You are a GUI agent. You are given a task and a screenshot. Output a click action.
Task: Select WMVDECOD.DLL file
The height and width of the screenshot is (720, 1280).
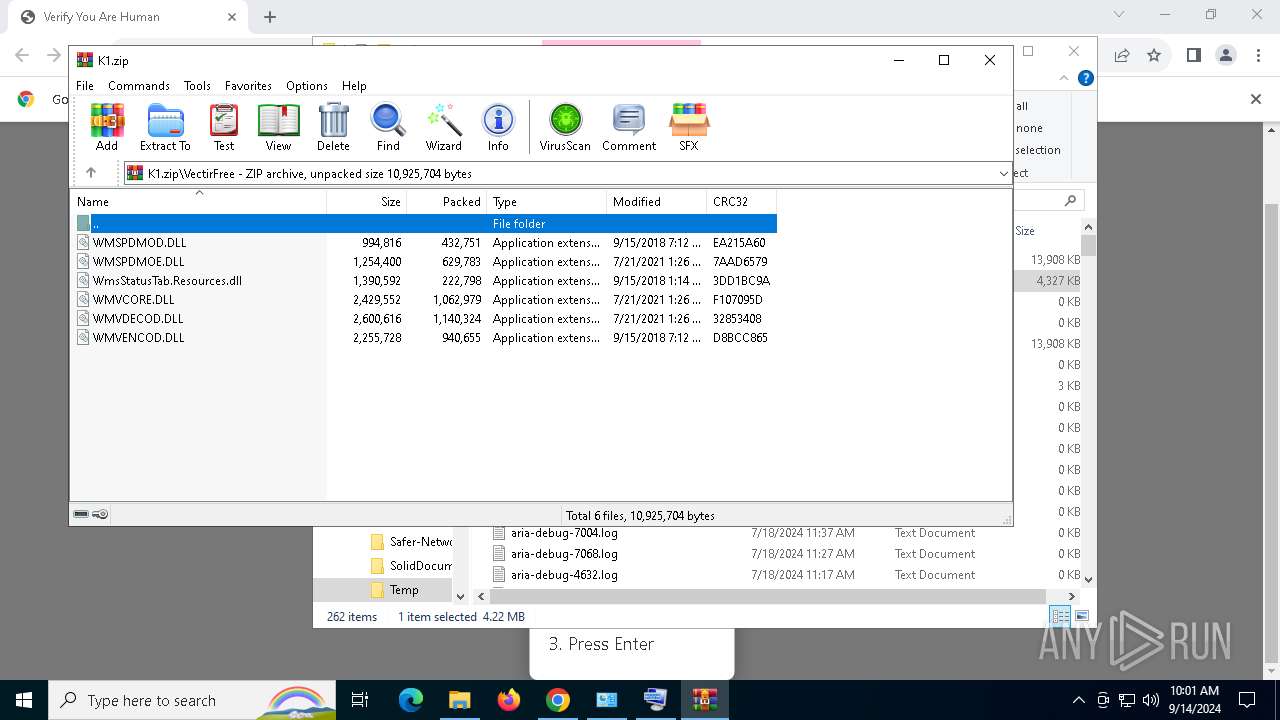pos(426,319)
